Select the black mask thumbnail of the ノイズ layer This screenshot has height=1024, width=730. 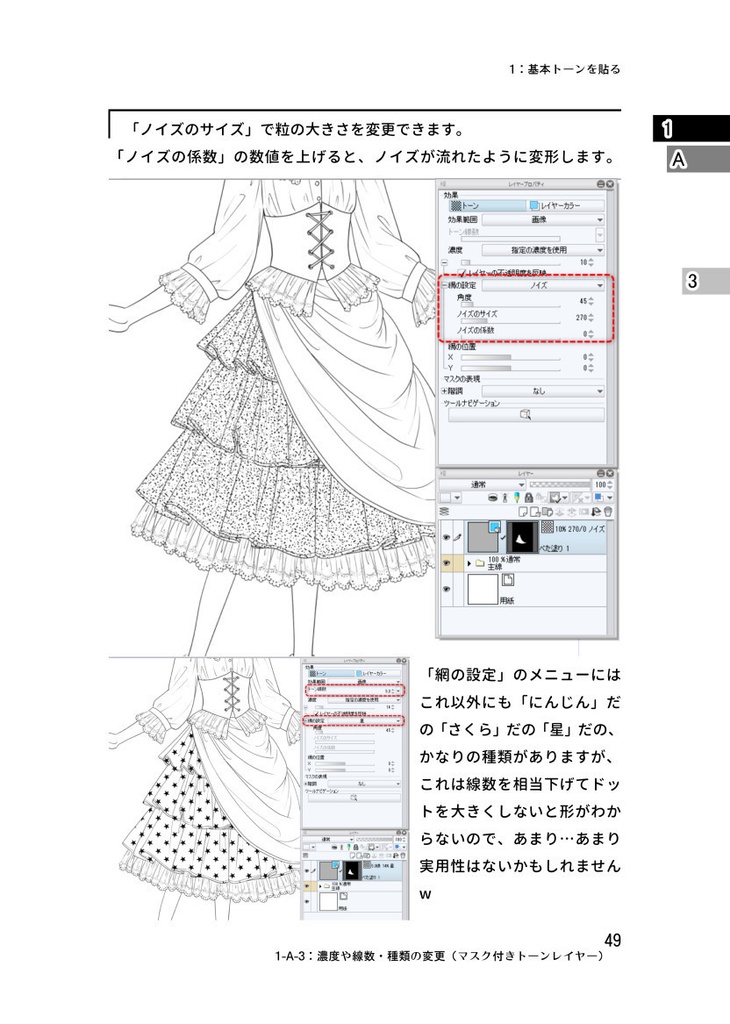coord(522,537)
